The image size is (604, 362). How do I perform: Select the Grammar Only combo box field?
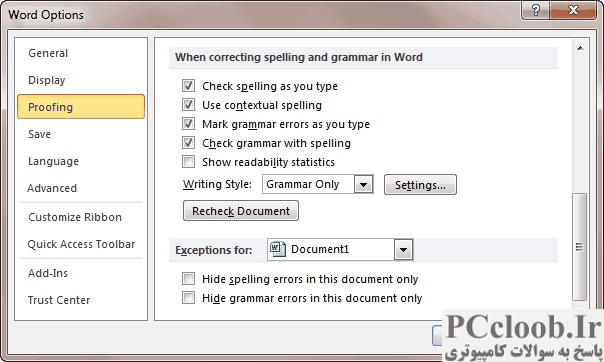tap(318, 184)
